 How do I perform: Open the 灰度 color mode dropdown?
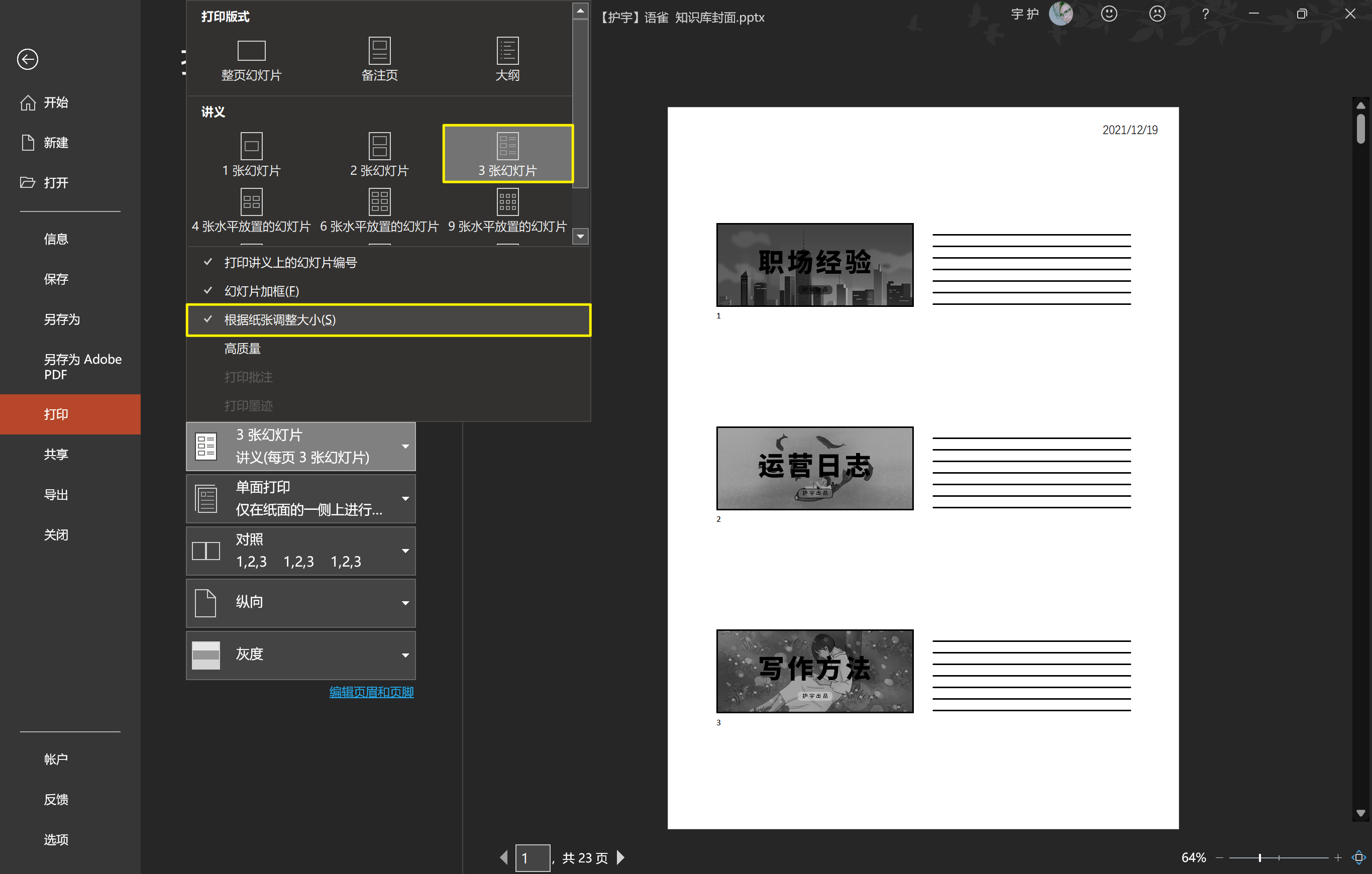(300, 655)
